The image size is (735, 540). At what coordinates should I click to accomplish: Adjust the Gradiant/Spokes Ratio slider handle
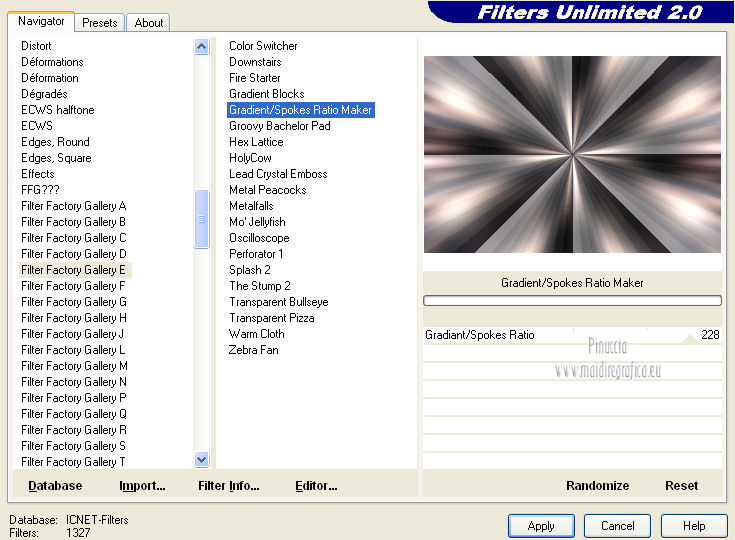click(690, 339)
